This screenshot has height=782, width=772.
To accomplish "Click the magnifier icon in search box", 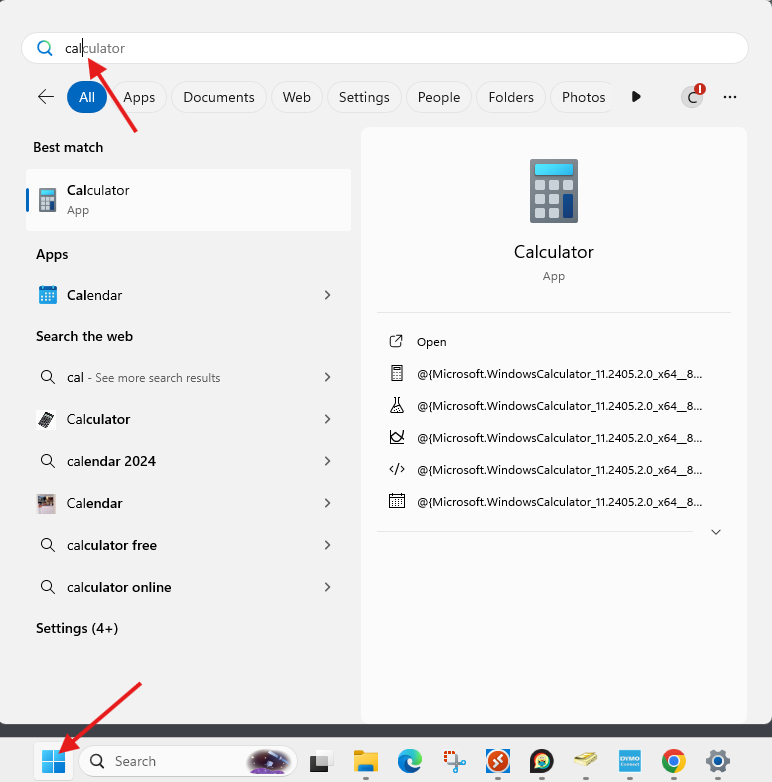I will point(44,48).
